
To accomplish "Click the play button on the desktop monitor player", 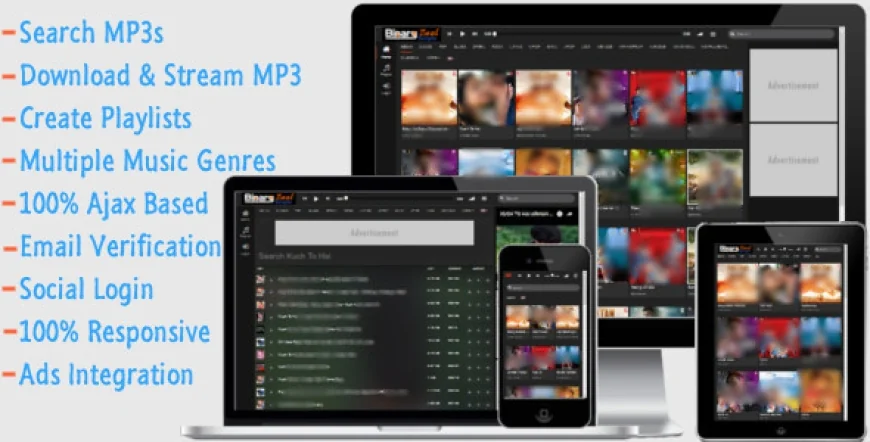I will 462,34.
